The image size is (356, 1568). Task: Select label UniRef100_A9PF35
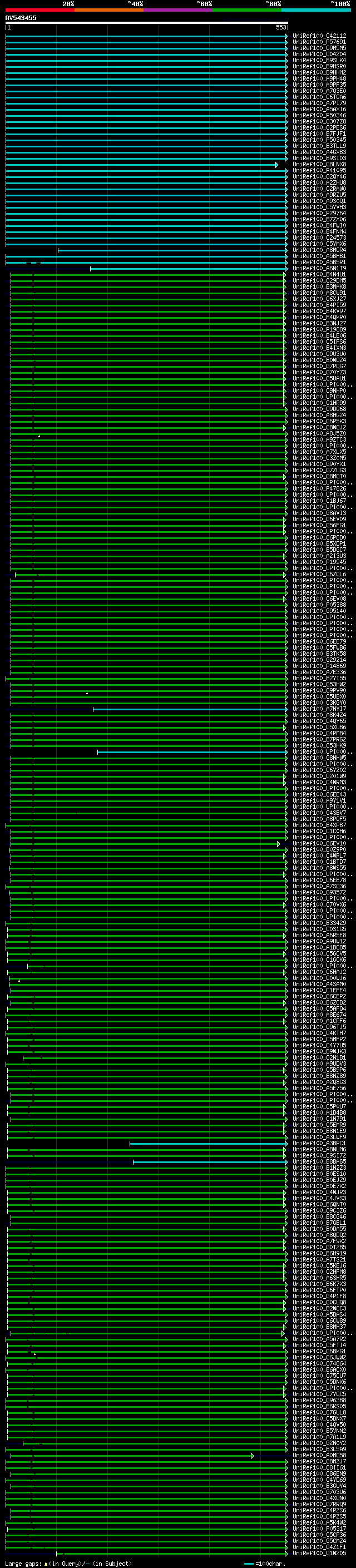coord(319,85)
